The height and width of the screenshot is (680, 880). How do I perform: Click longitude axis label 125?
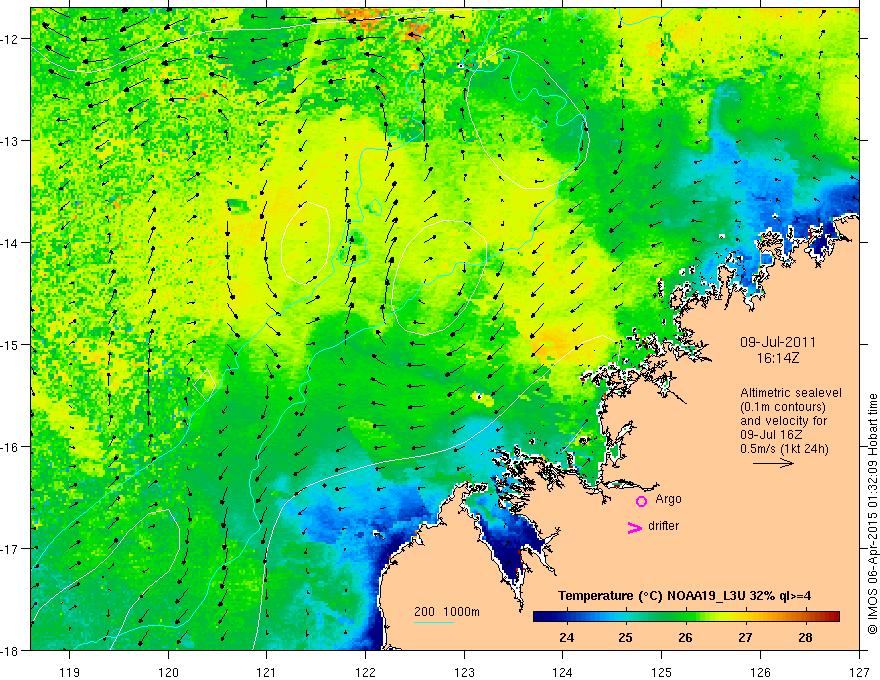pos(662,673)
